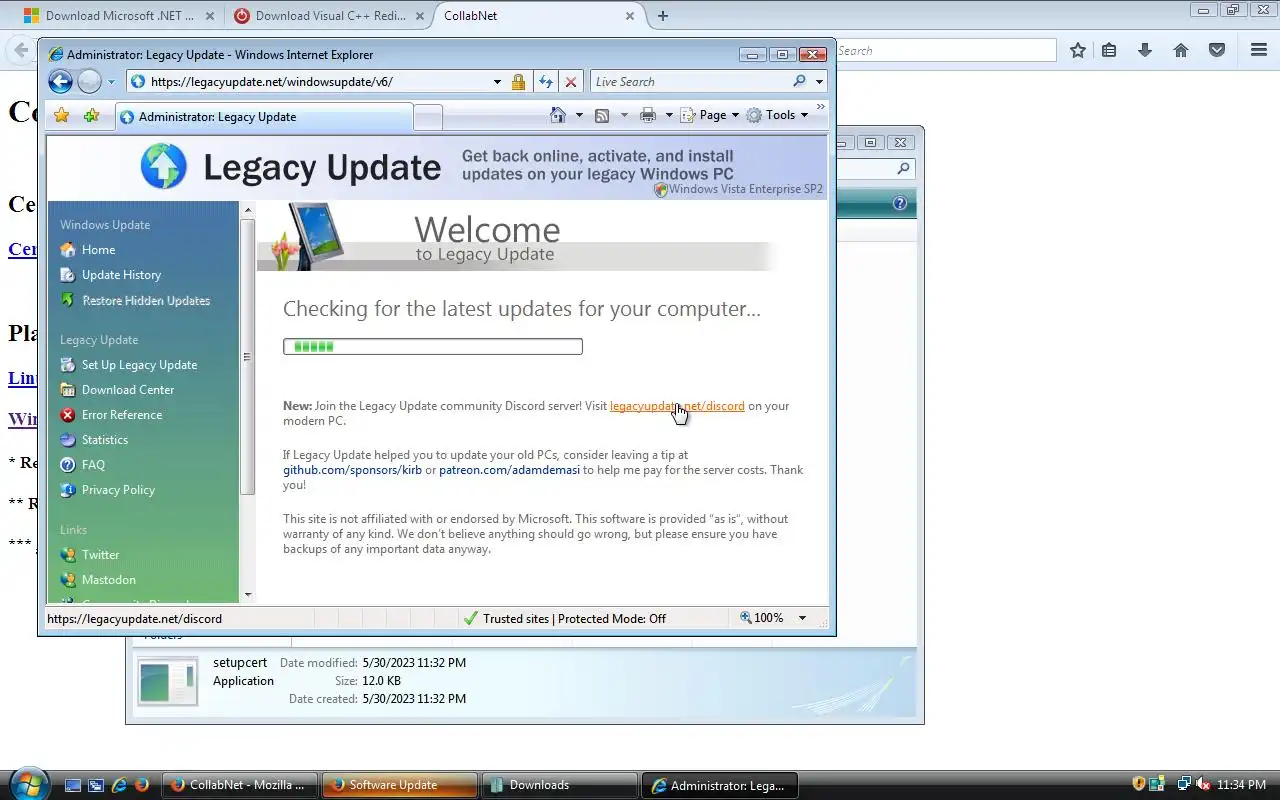Screen dimensions: 1280x800
Task: Expand hidden IE toolbar chevron
Action: coord(821,107)
